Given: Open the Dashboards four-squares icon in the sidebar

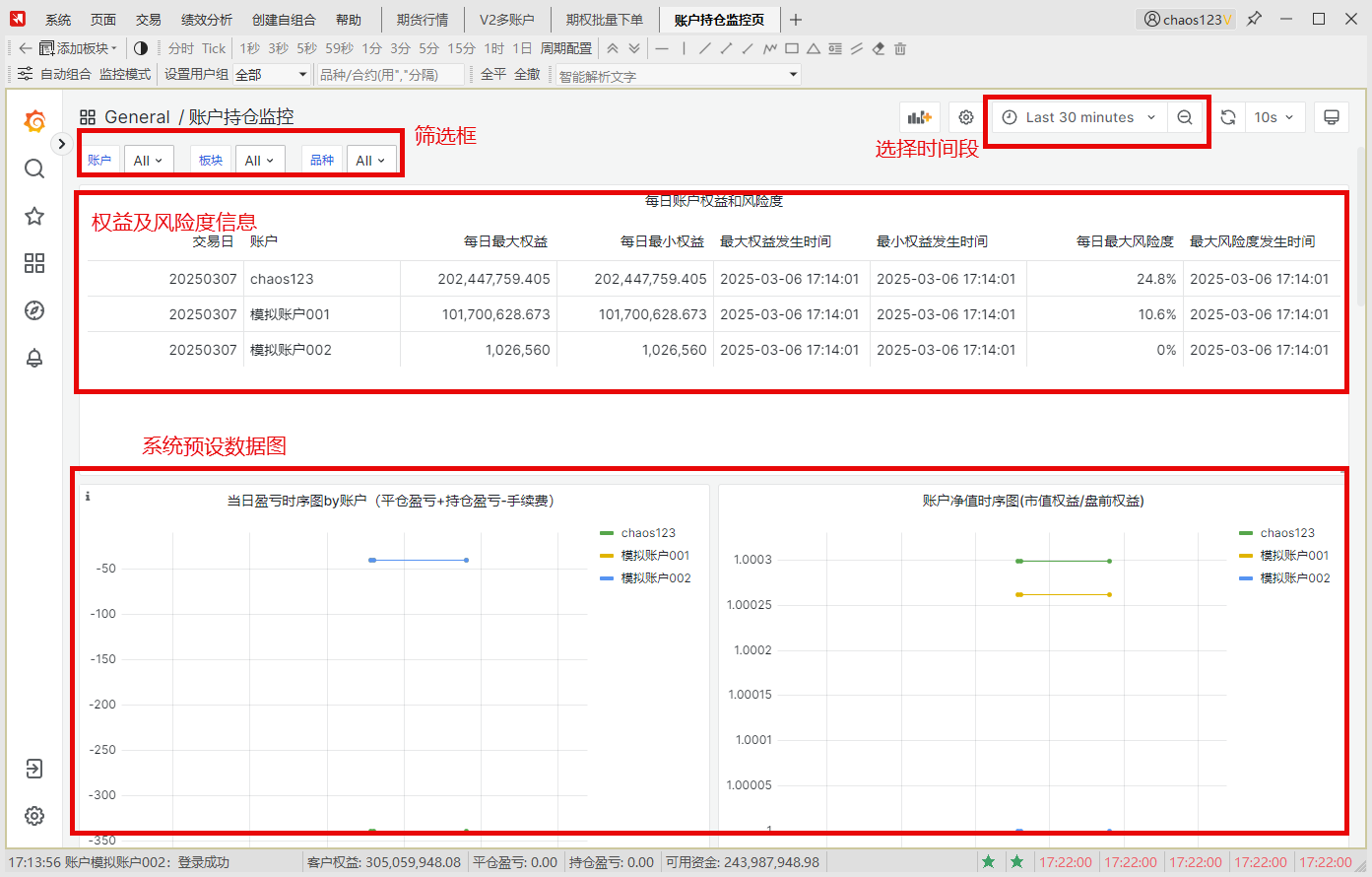Looking at the screenshot, I should coord(34,263).
